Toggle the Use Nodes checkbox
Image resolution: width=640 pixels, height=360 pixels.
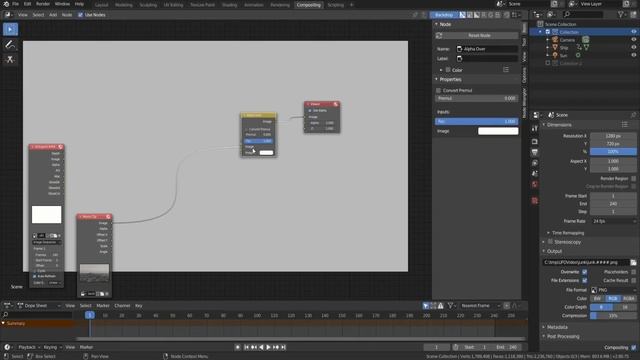[80, 15]
